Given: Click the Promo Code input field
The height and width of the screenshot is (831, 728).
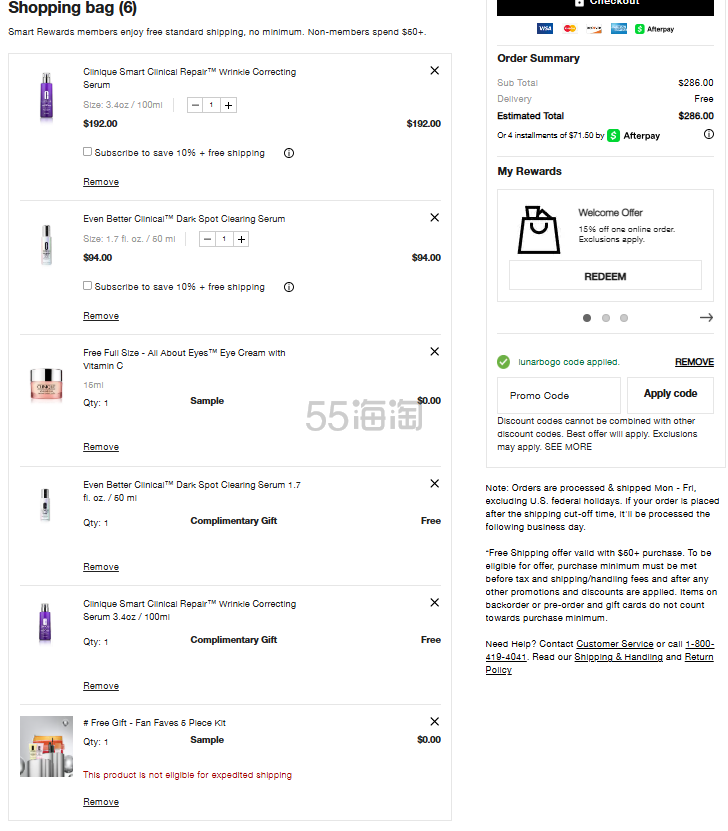Looking at the screenshot, I should 558,395.
